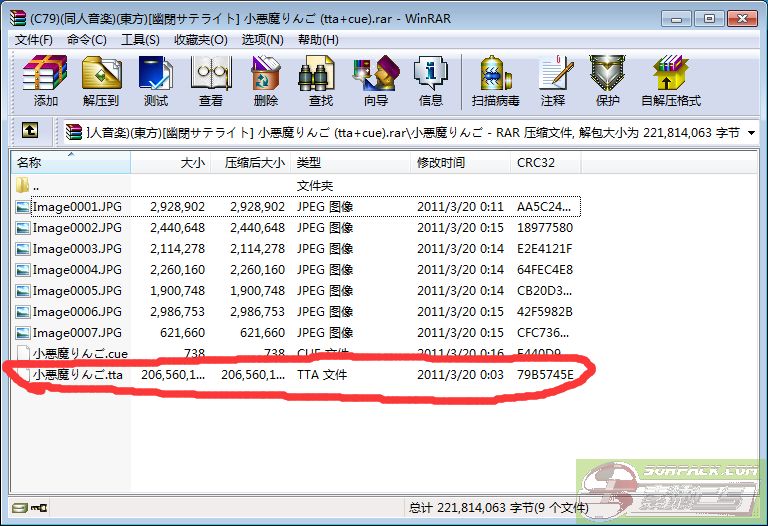Open the 文件(F) menu
This screenshot has height=526, width=768.
tap(33, 40)
